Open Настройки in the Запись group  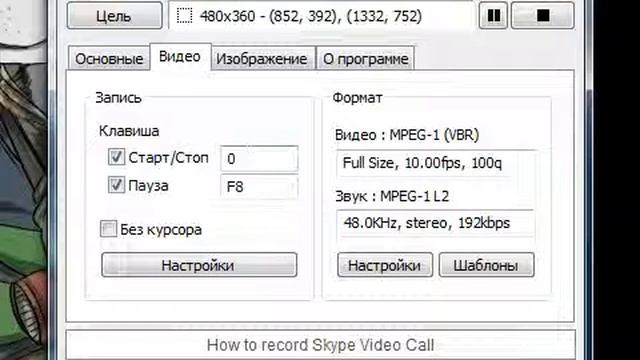tap(199, 265)
